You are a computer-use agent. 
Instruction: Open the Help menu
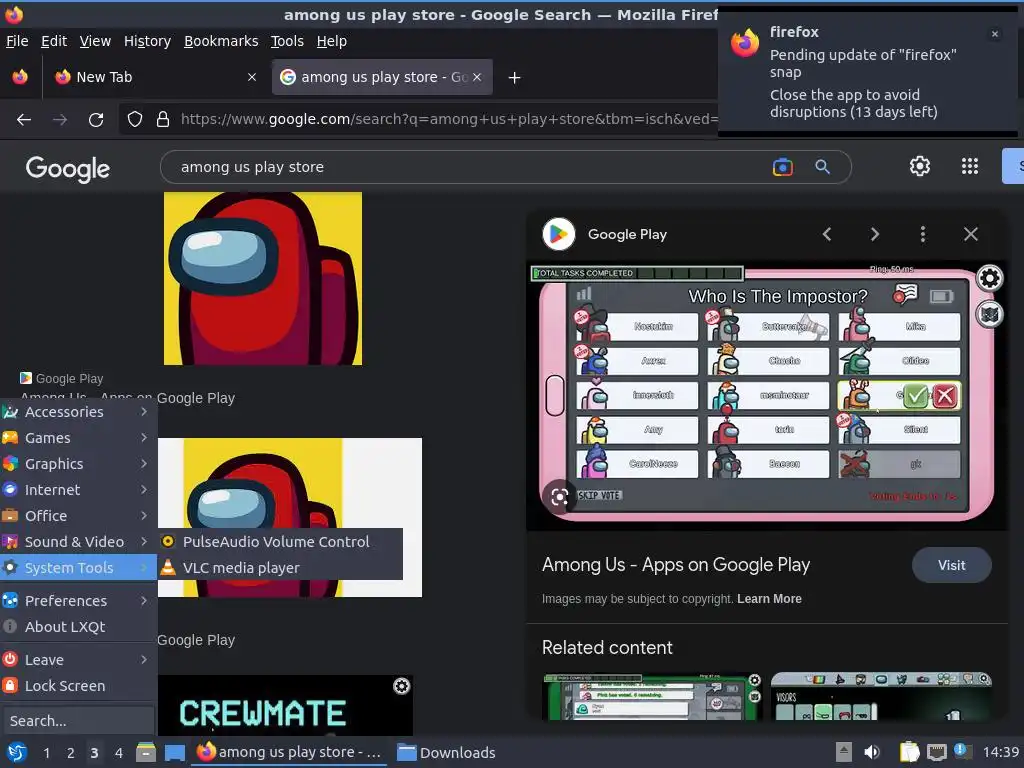(332, 41)
